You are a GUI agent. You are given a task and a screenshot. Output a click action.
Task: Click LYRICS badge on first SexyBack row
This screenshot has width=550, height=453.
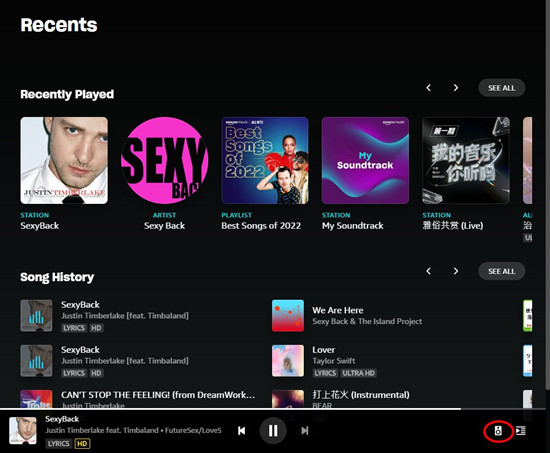point(74,328)
